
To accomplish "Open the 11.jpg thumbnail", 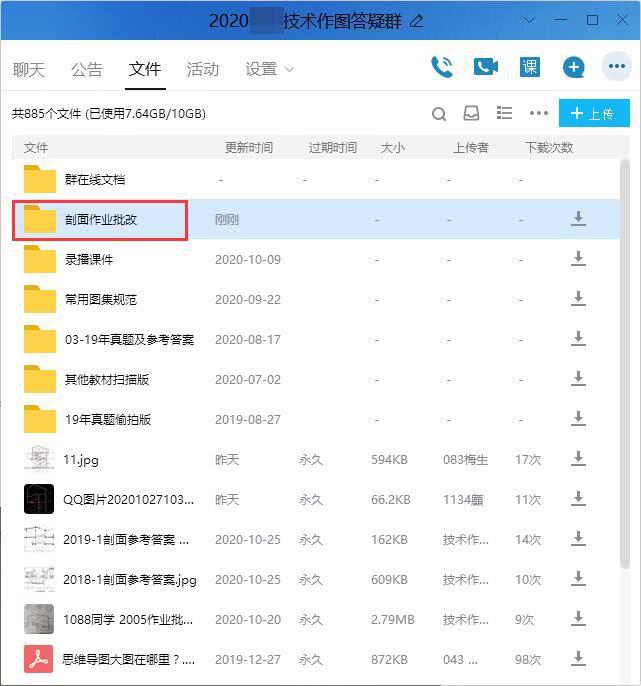I will [39, 459].
